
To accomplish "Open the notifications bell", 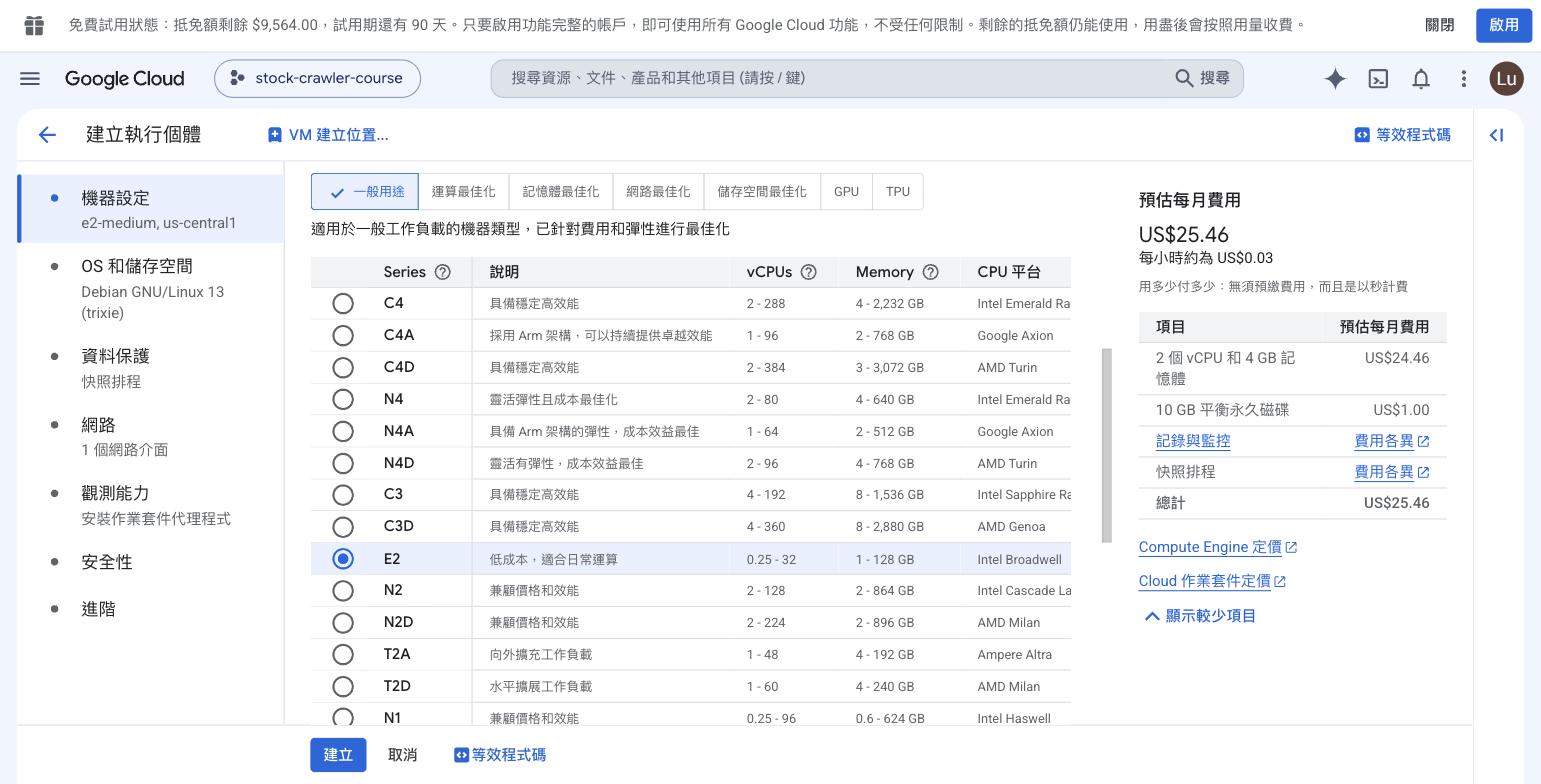I will pos(1421,79).
